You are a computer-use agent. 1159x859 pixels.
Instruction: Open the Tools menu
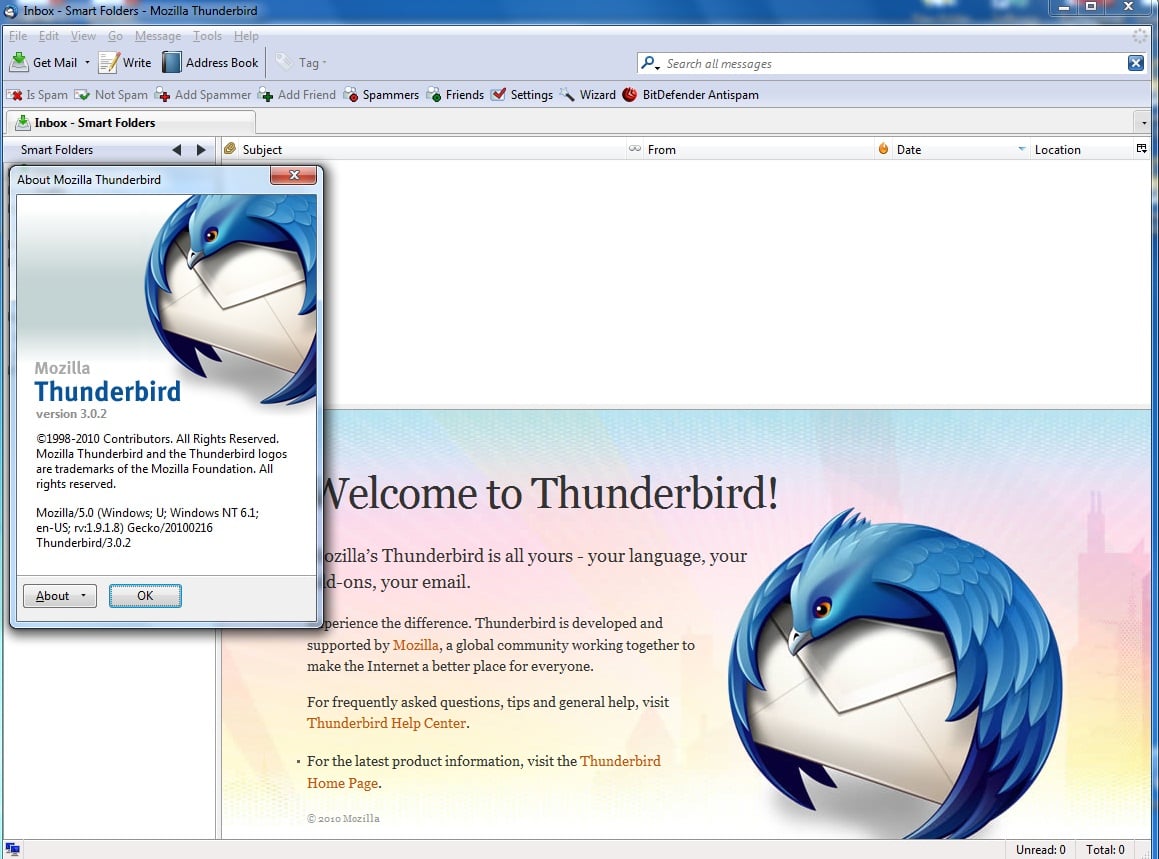[207, 35]
